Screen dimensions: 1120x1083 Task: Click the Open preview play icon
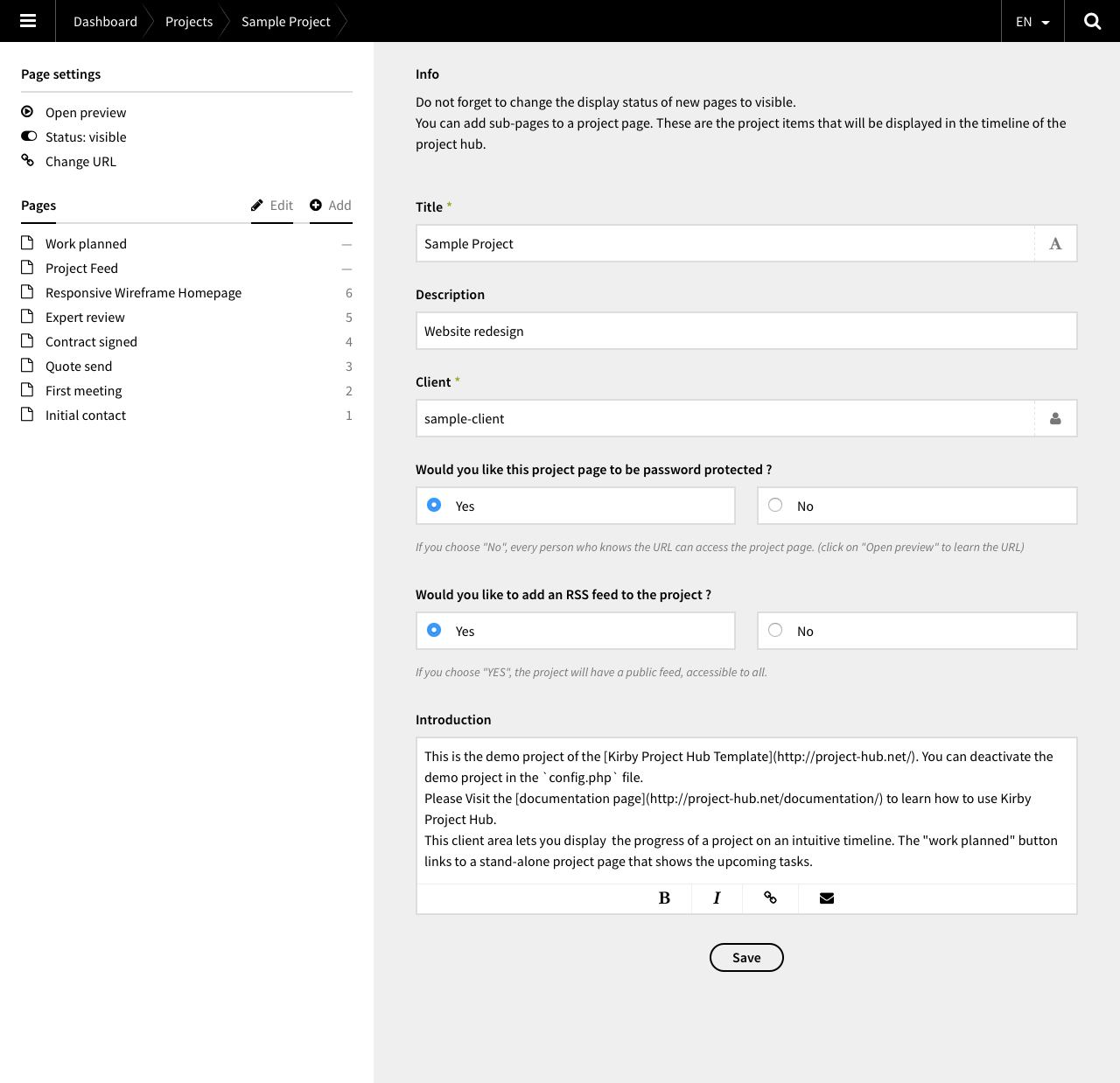point(27,111)
